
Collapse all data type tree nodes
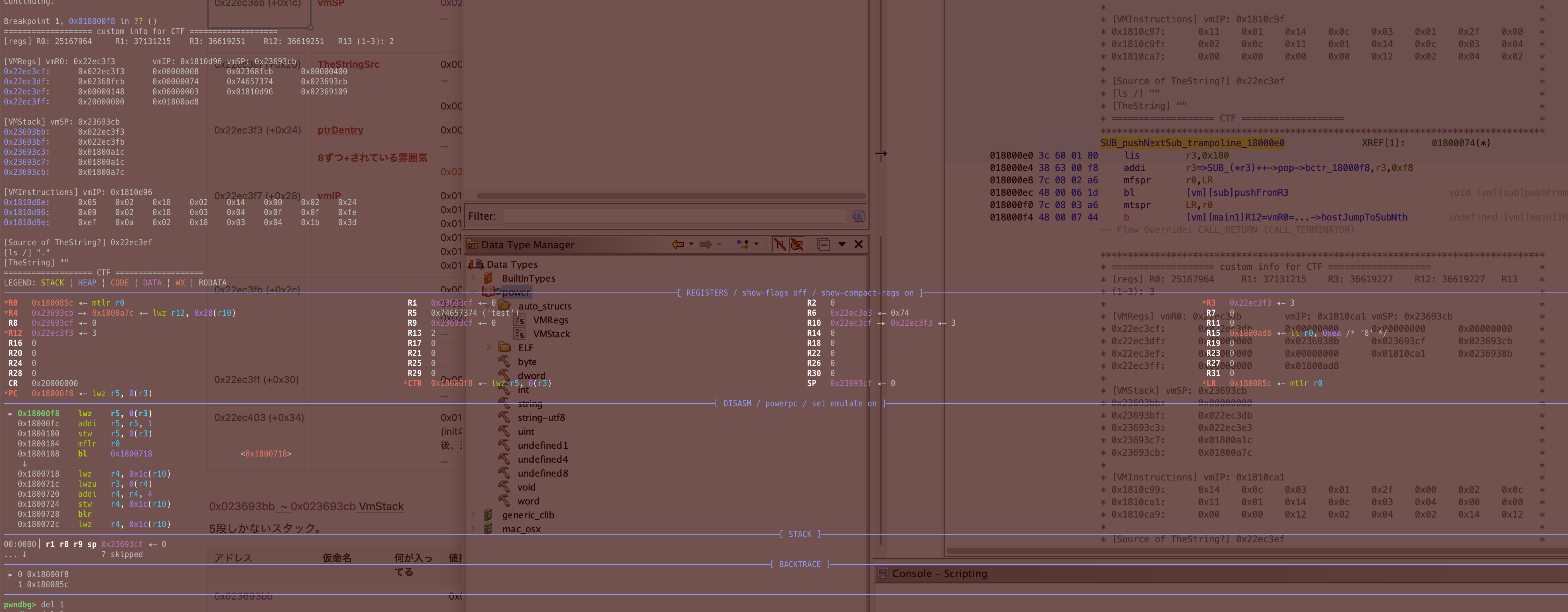(823, 244)
